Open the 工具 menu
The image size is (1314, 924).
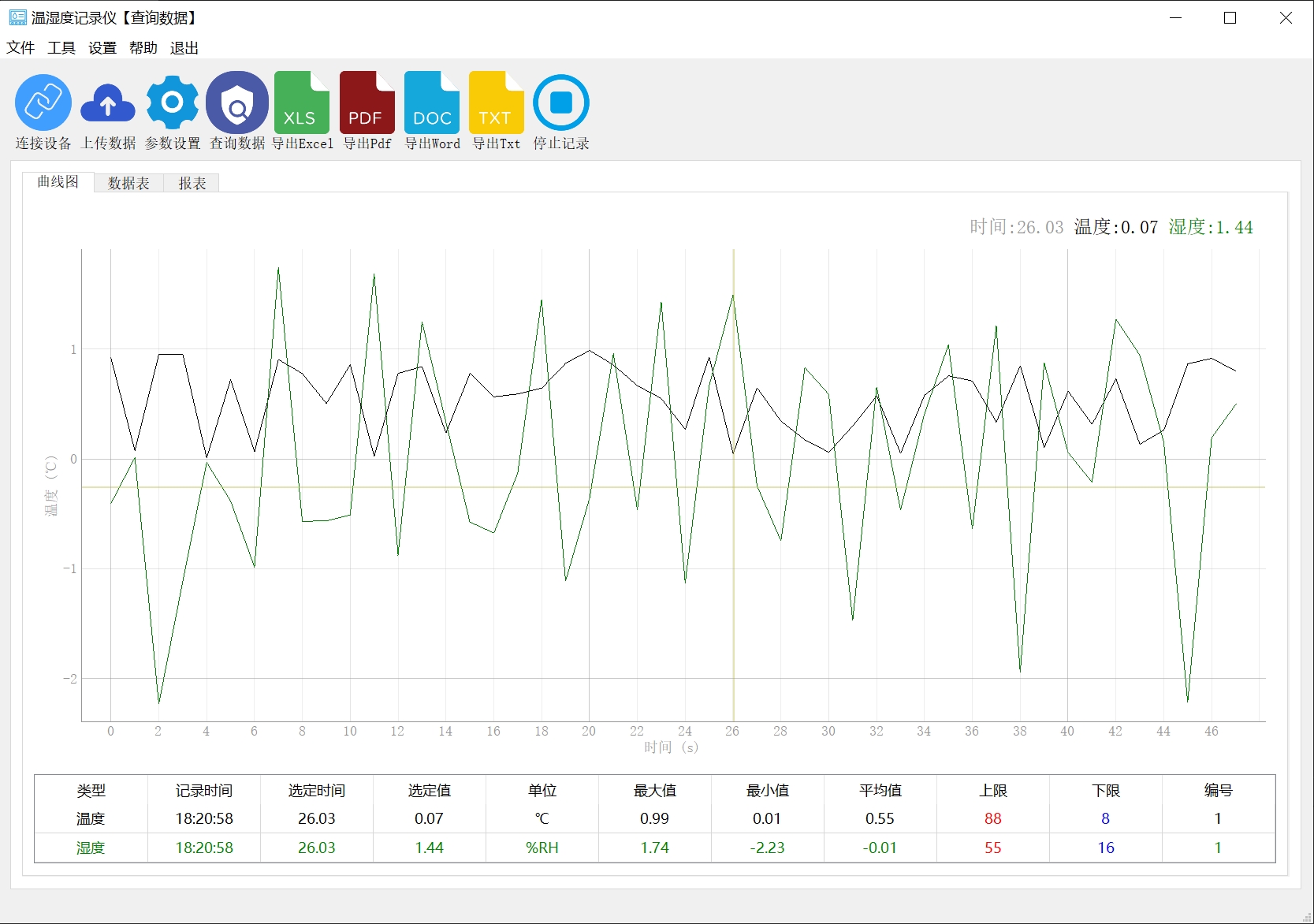click(x=61, y=48)
